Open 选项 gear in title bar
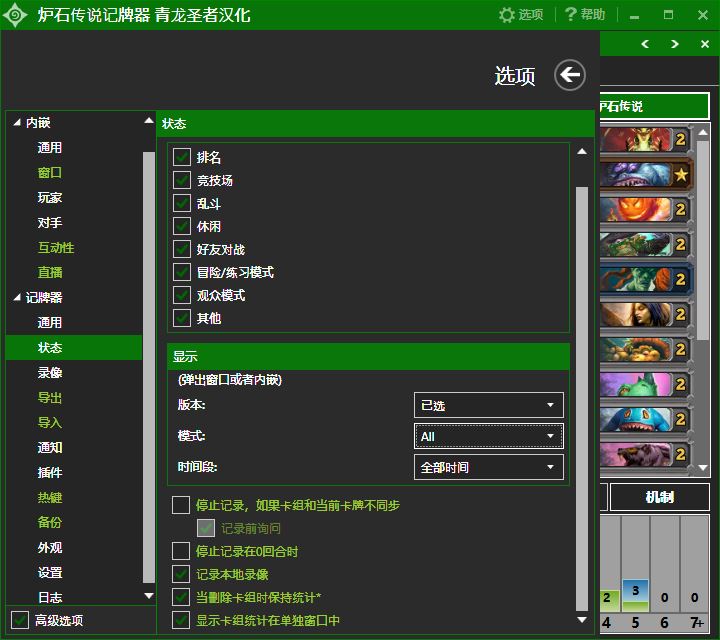The image size is (720, 640). tap(521, 15)
